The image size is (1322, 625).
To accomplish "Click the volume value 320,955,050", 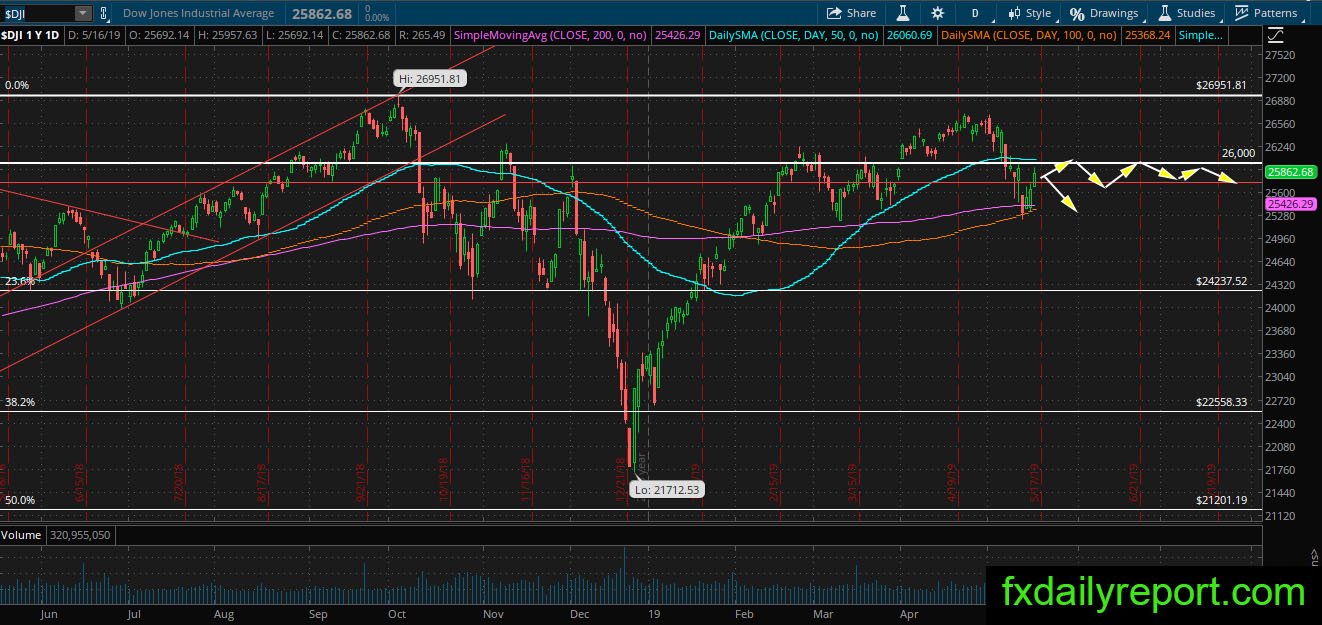I will 79,535.
